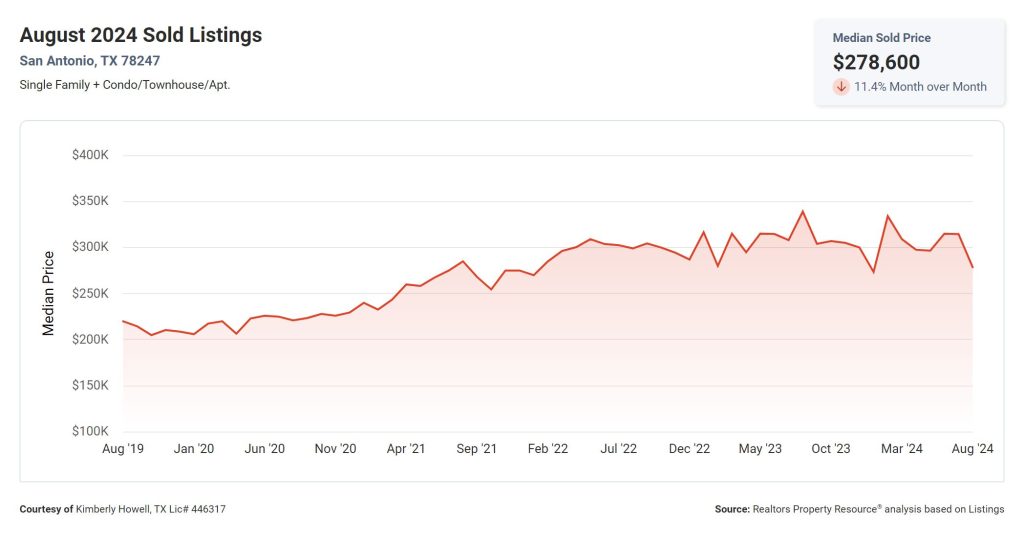
Task: Click the Mar '24 x-axis label
Action: point(901,449)
